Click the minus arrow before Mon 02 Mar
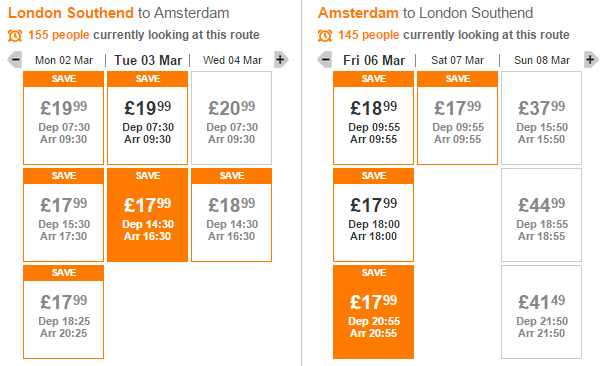This screenshot has width=605, height=366. (x=15, y=60)
